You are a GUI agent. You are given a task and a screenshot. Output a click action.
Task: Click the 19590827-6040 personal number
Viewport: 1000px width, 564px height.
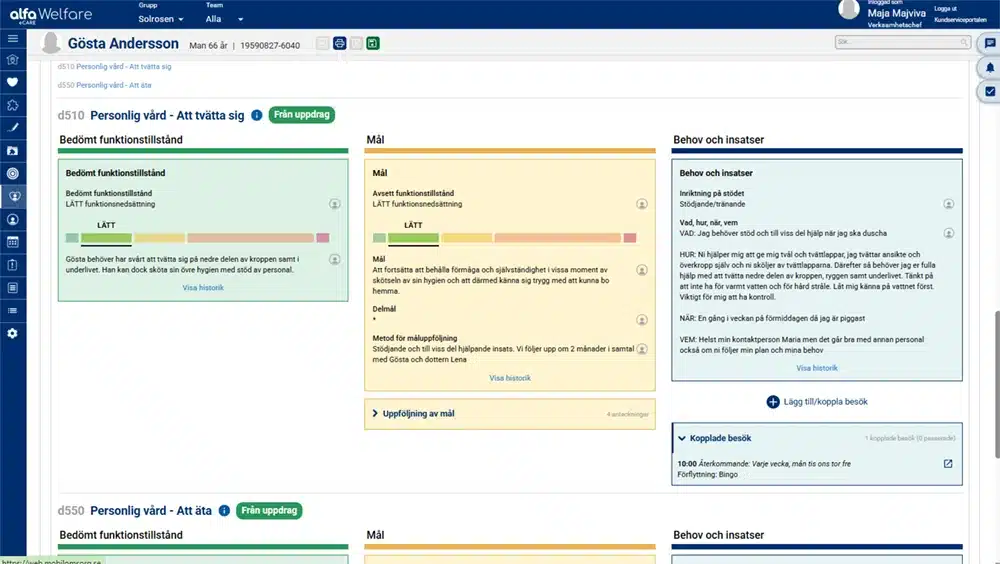pos(270,46)
